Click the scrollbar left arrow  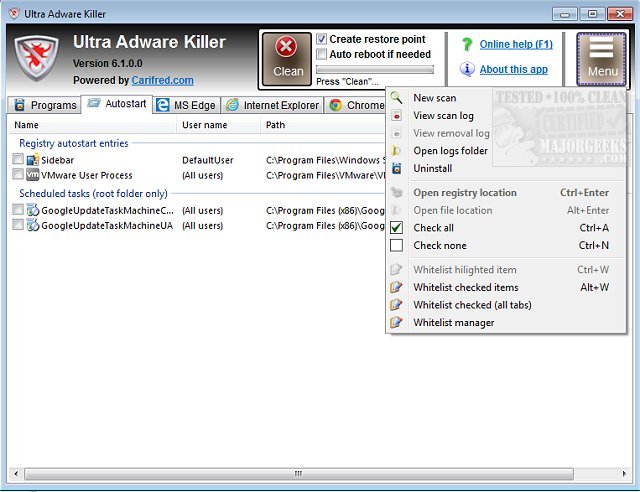point(16,474)
